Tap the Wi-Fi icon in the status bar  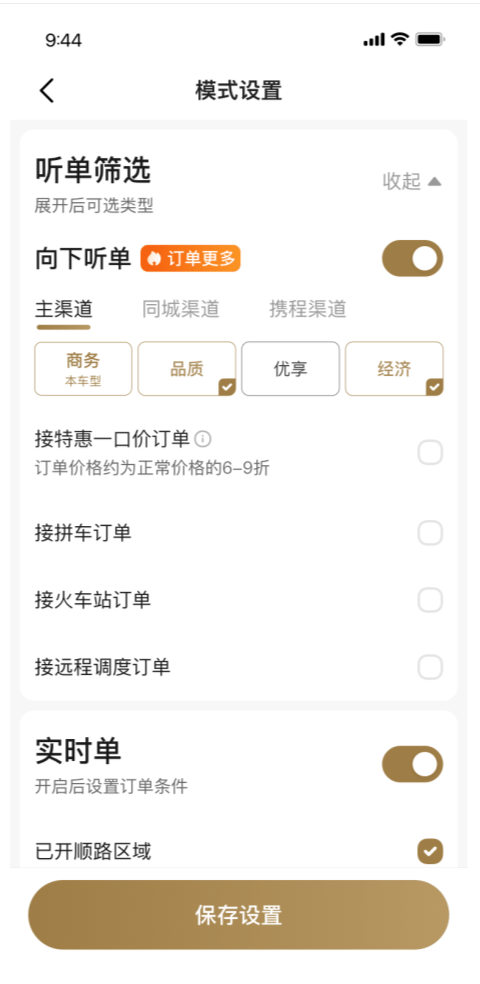pos(400,40)
